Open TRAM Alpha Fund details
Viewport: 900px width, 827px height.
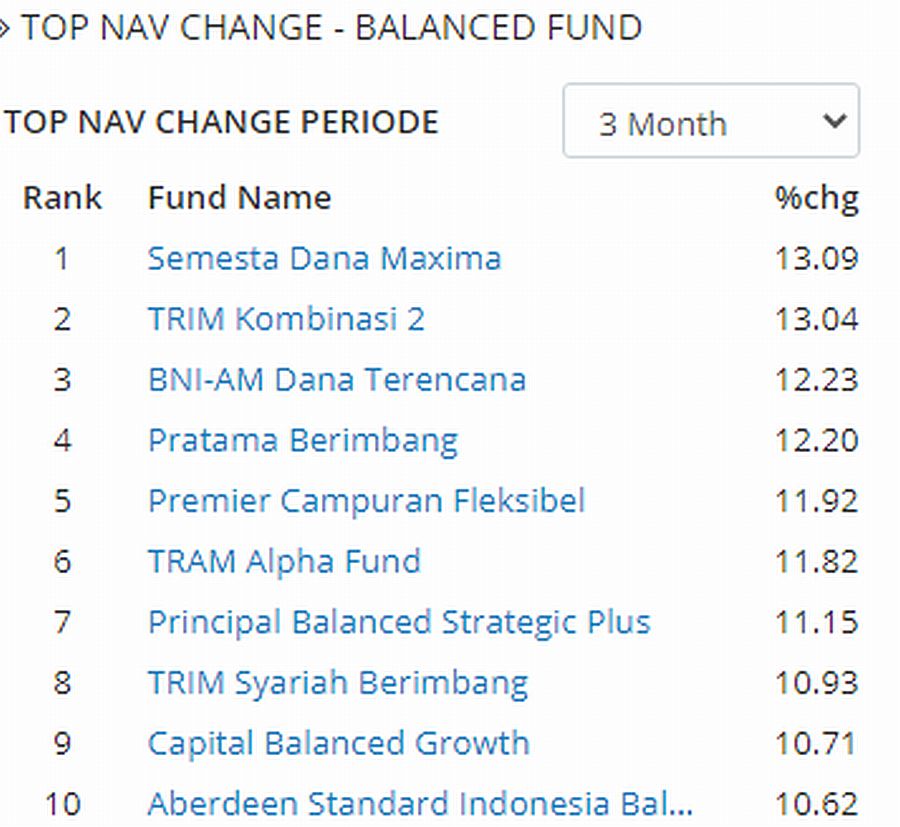[x=284, y=561]
